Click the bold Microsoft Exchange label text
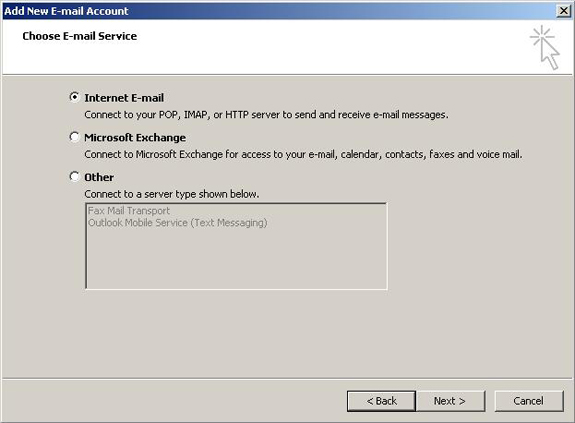 click(x=135, y=137)
